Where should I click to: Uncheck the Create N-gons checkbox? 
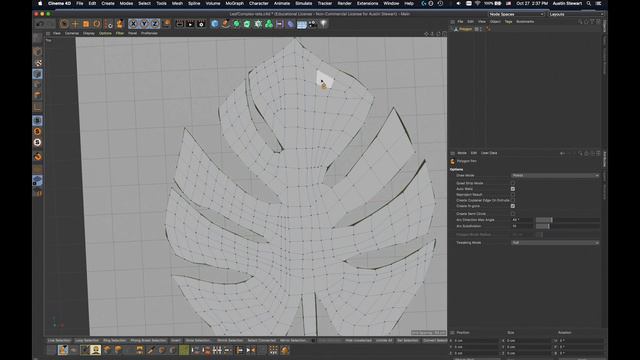(513, 206)
